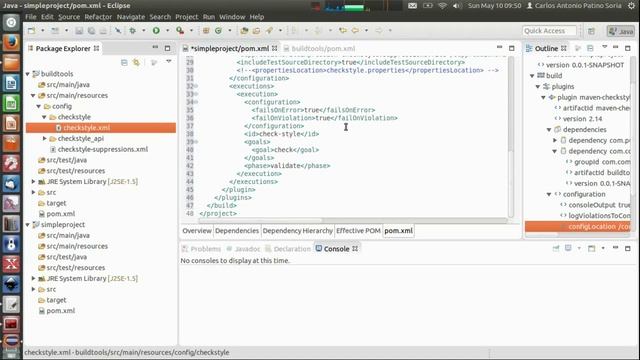The height and width of the screenshot is (360, 640).
Task: Click the editor horizontal scrollbar
Action: pyautogui.click(x=353, y=220)
